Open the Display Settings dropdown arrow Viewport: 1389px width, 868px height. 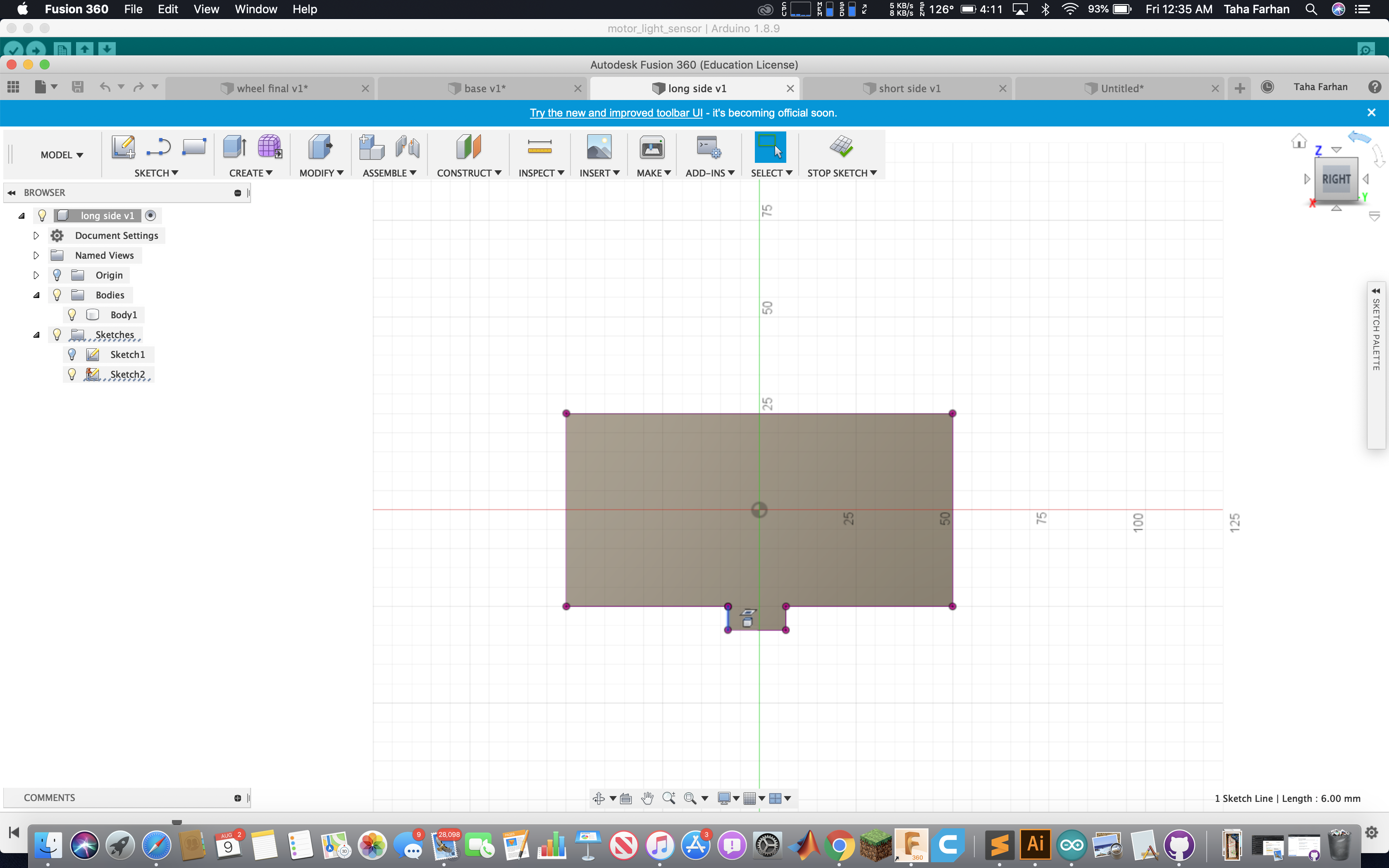[x=736, y=798]
